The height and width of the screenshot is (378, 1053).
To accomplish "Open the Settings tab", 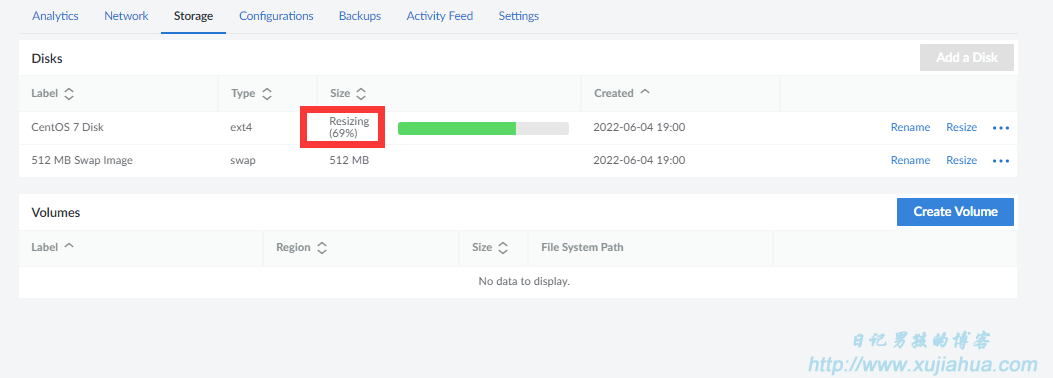I will tap(518, 15).
